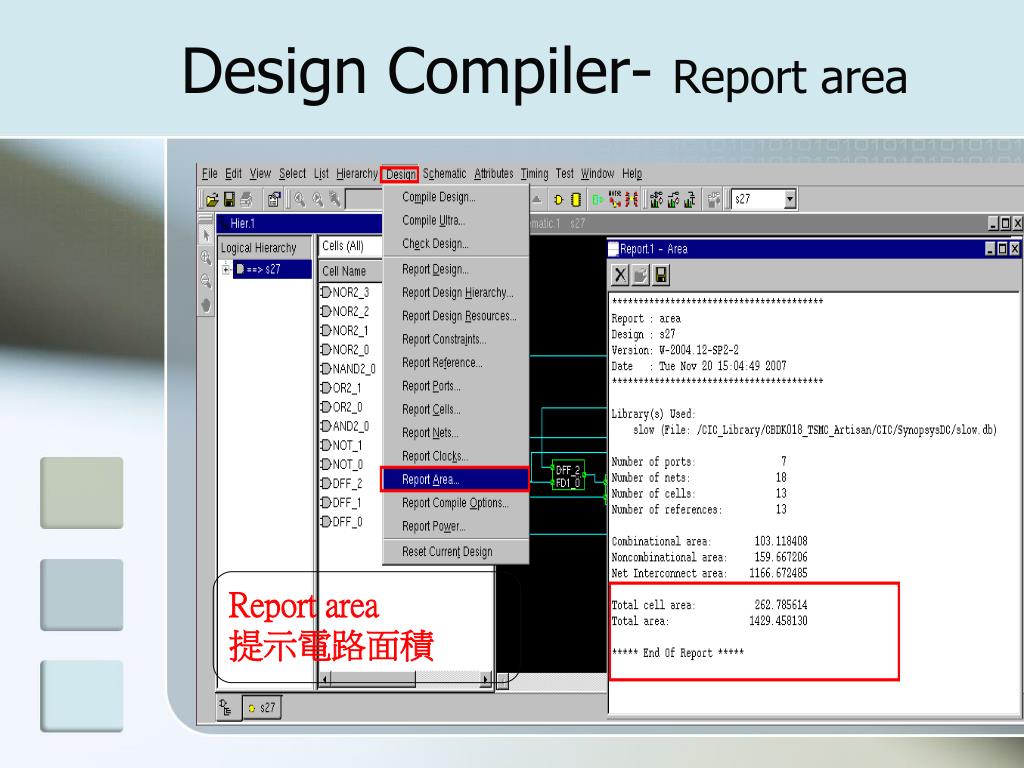Open the Cells (All) selector
This screenshot has width=1024, height=768.
(x=350, y=246)
